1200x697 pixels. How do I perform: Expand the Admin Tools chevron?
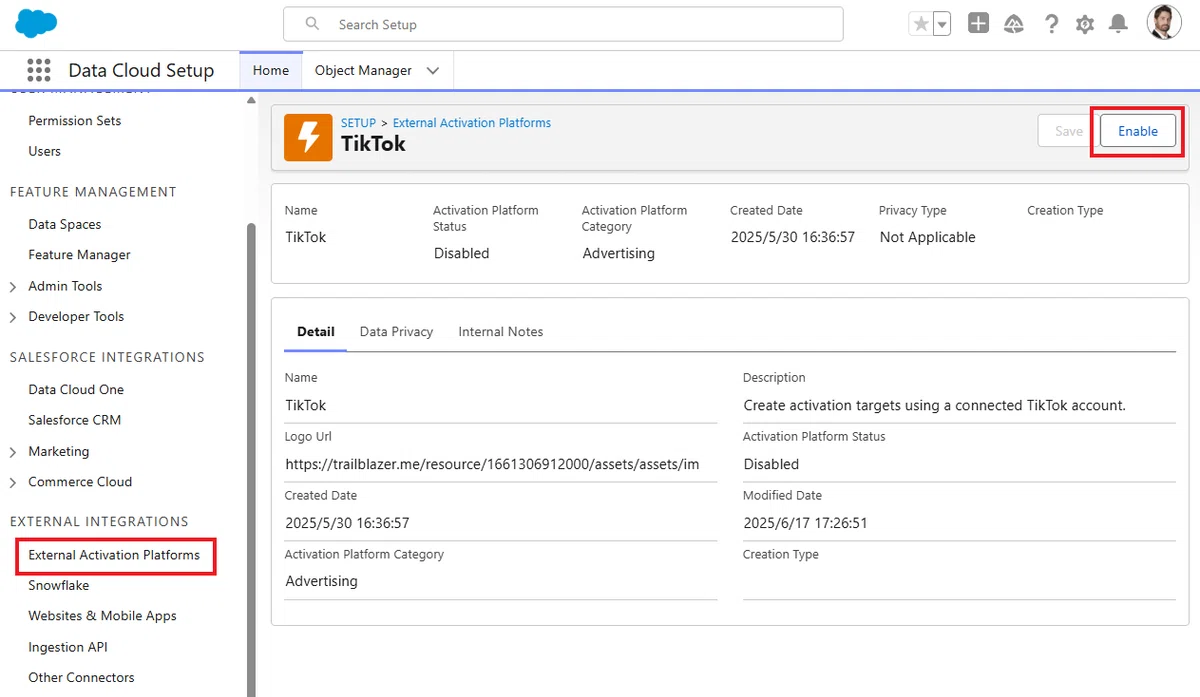13,287
